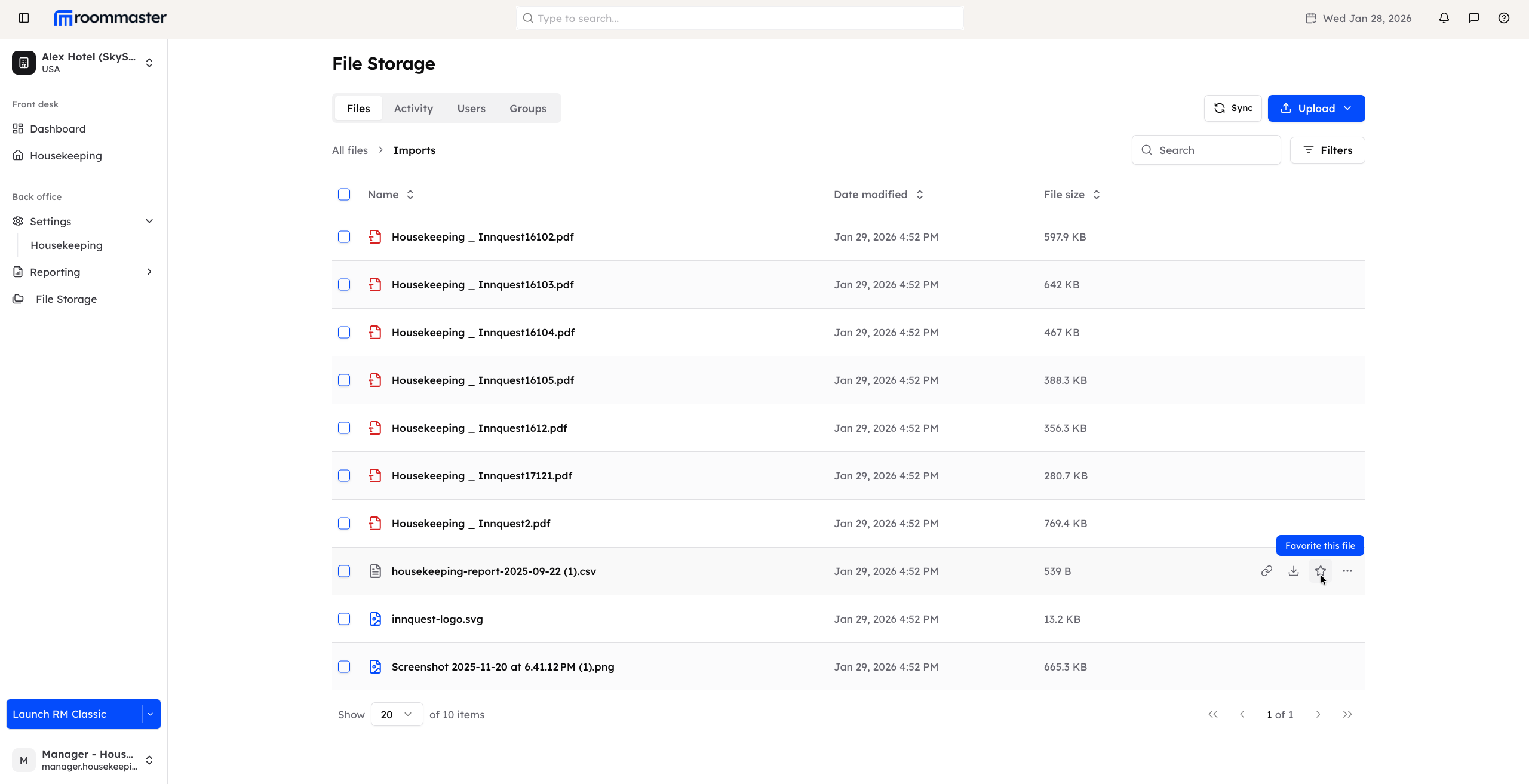This screenshot has width=1529, height=784.
Task: Tick the innquest-logo.svg checkbox
Action: (x=344, y=619)
